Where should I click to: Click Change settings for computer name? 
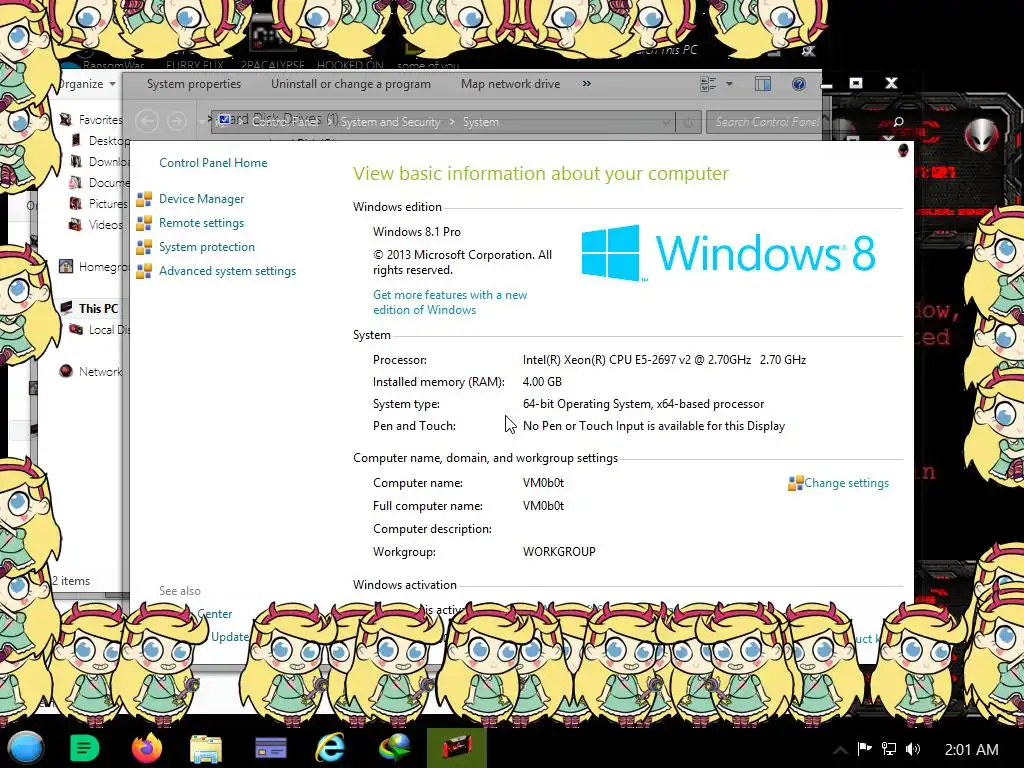tap(846, 483)
